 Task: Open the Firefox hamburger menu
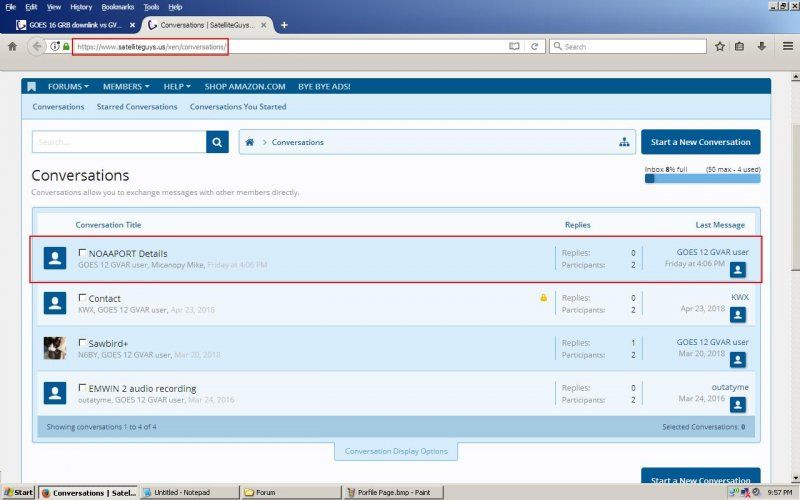coord(788,46)
